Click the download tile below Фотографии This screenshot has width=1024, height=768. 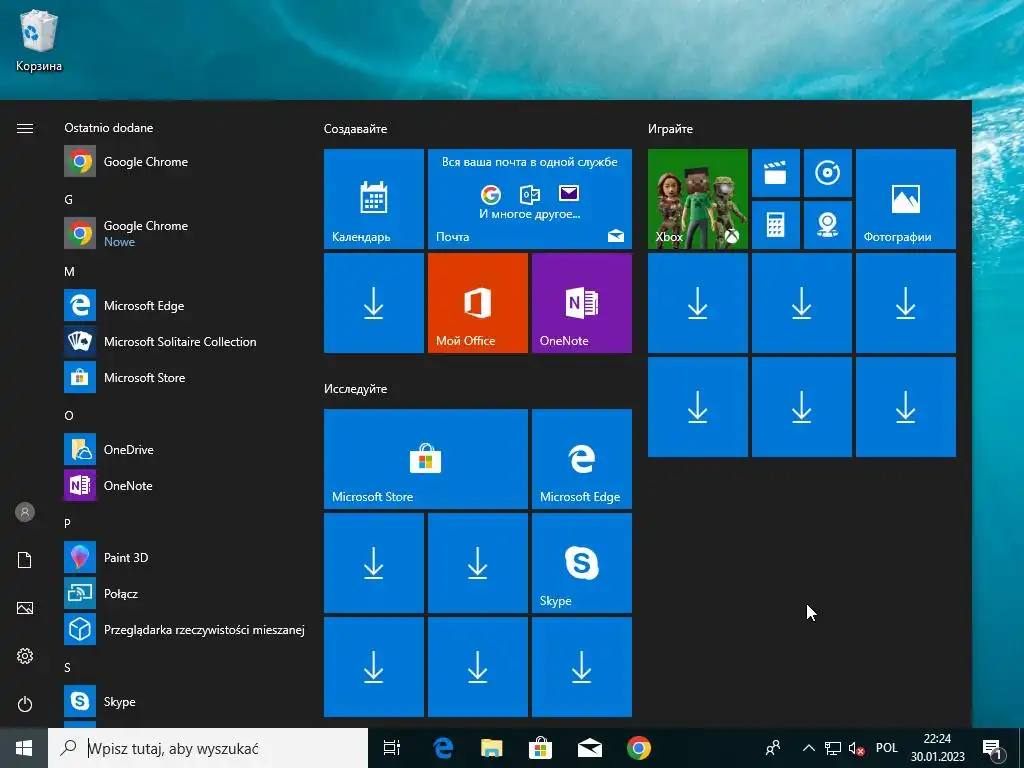[906, 303]
